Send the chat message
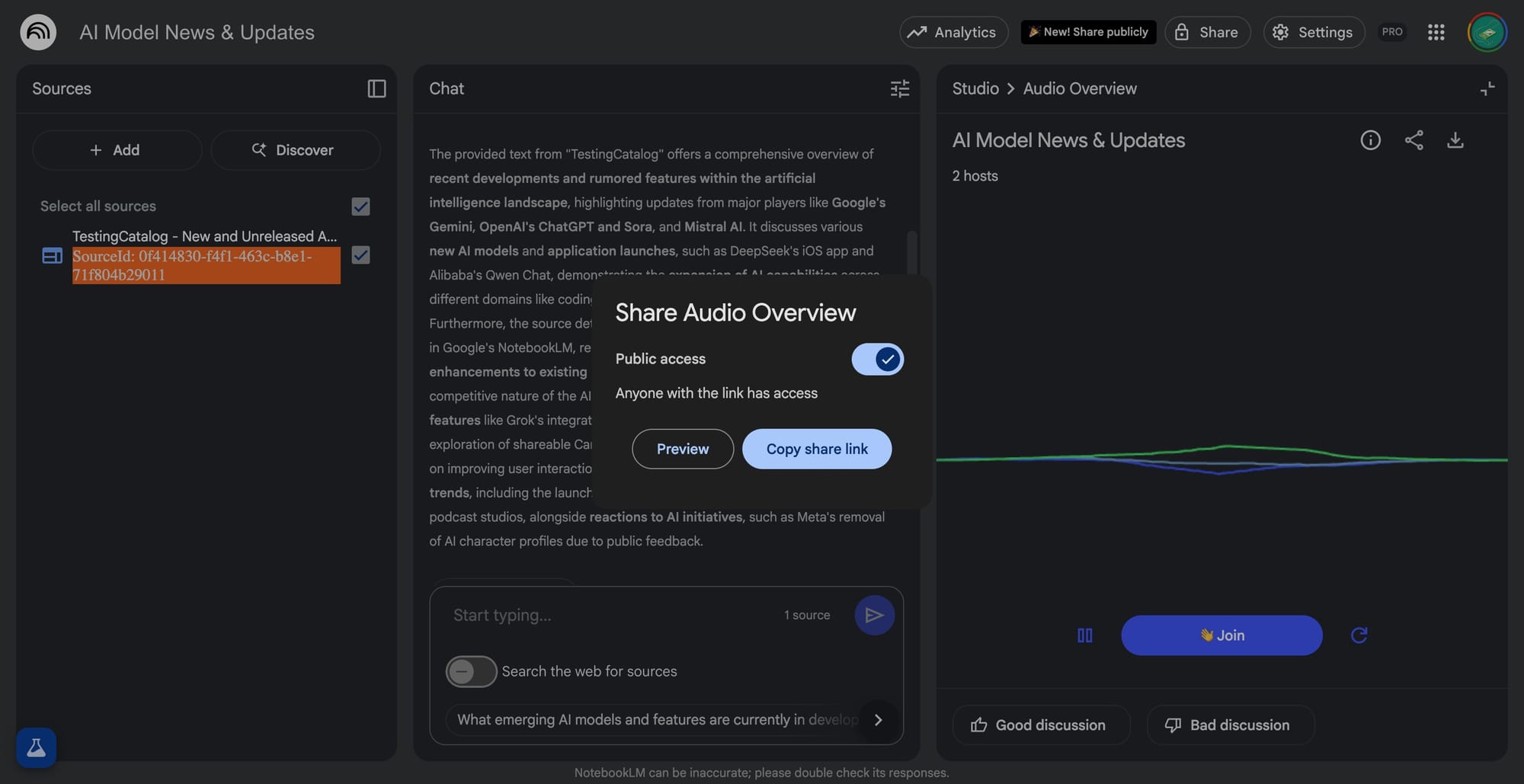 click(x=874, y=615)
